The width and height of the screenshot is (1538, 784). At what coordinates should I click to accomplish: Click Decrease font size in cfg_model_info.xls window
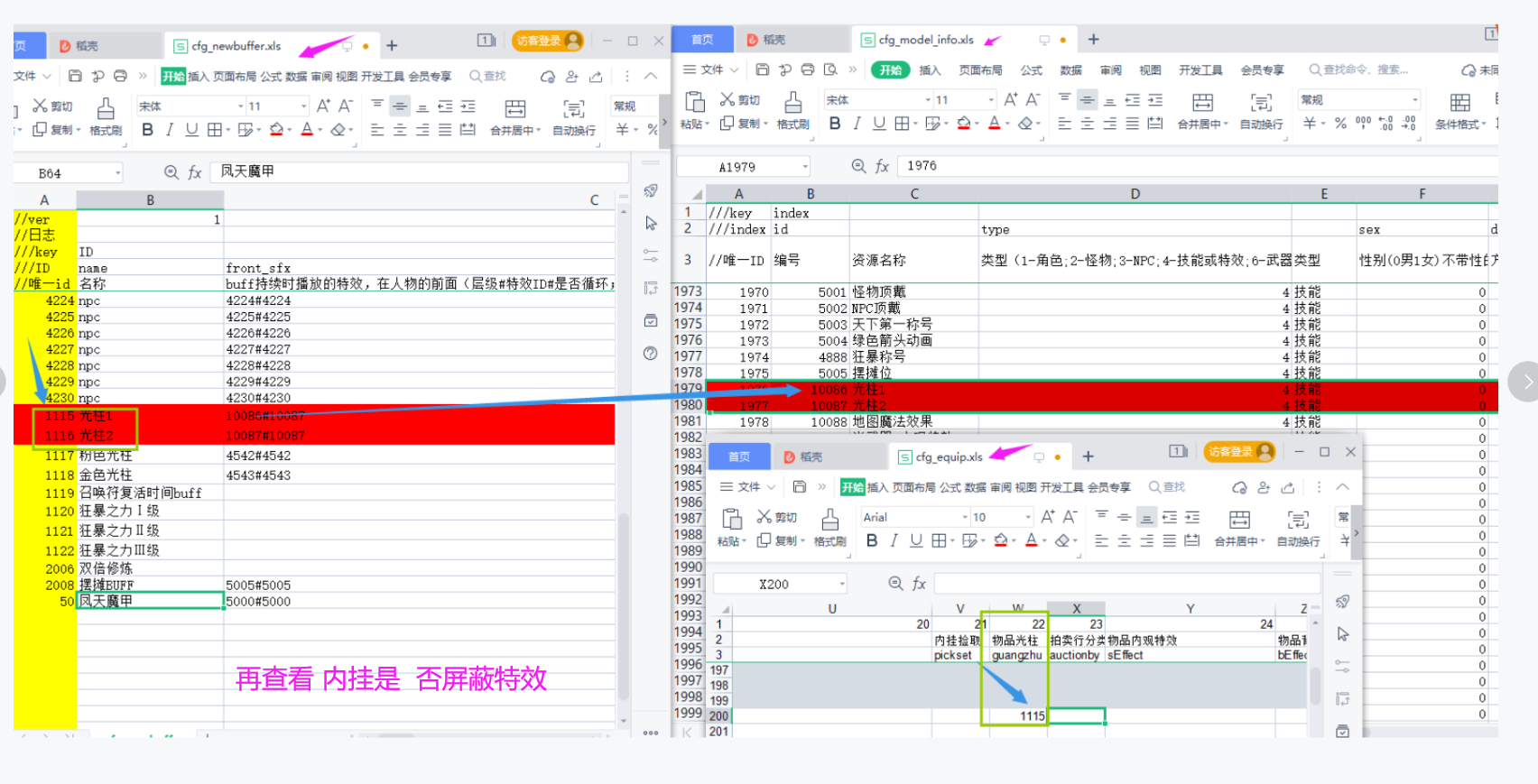tap(1033, 99)
